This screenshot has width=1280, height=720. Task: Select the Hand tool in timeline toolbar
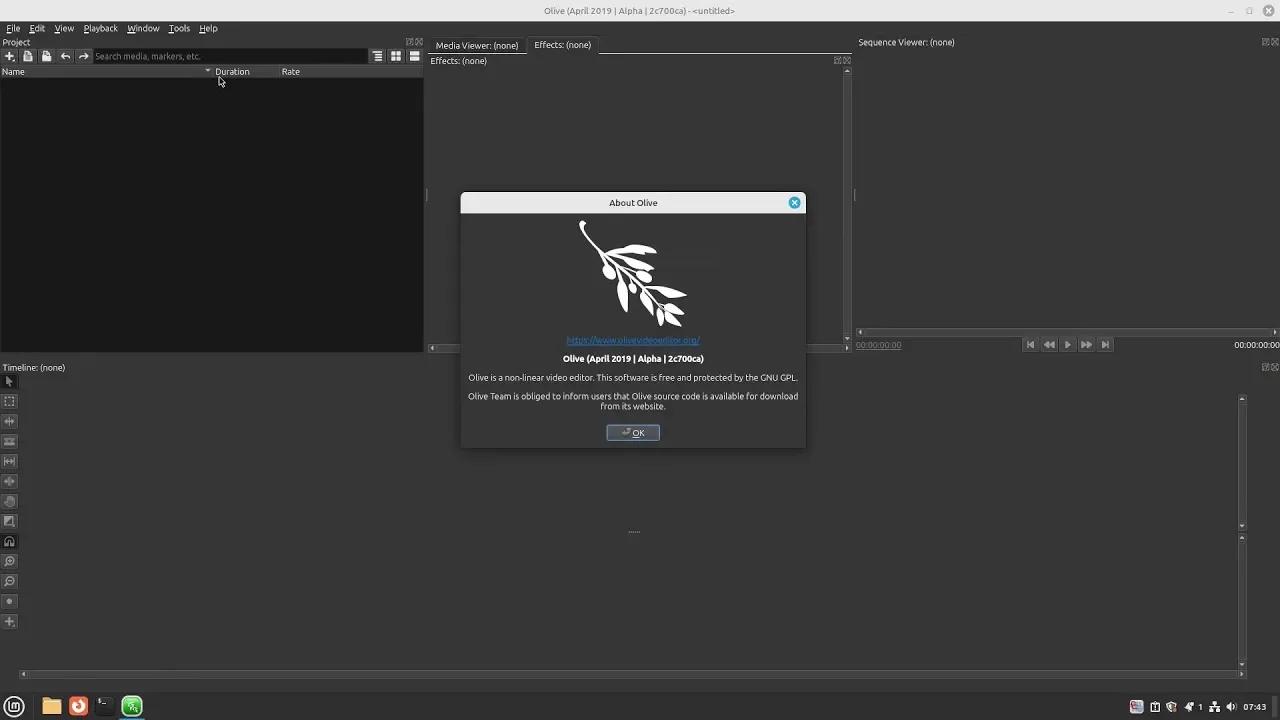click(x=9, y=501)
